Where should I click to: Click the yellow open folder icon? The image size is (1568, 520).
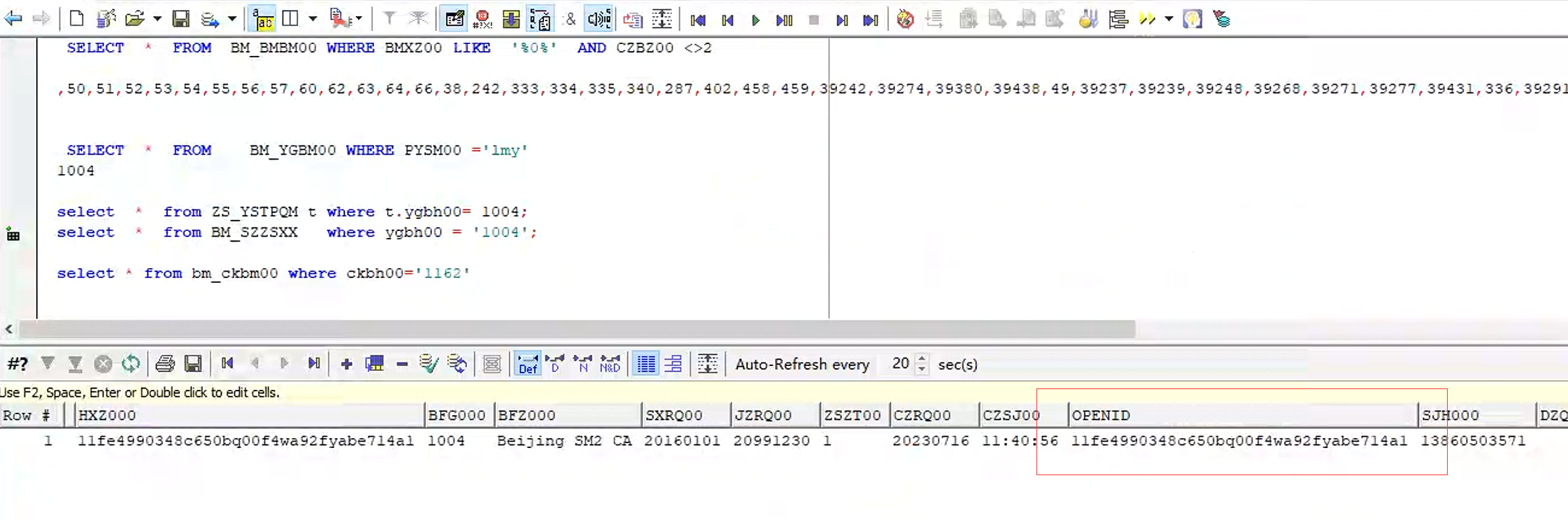point(134,19)
